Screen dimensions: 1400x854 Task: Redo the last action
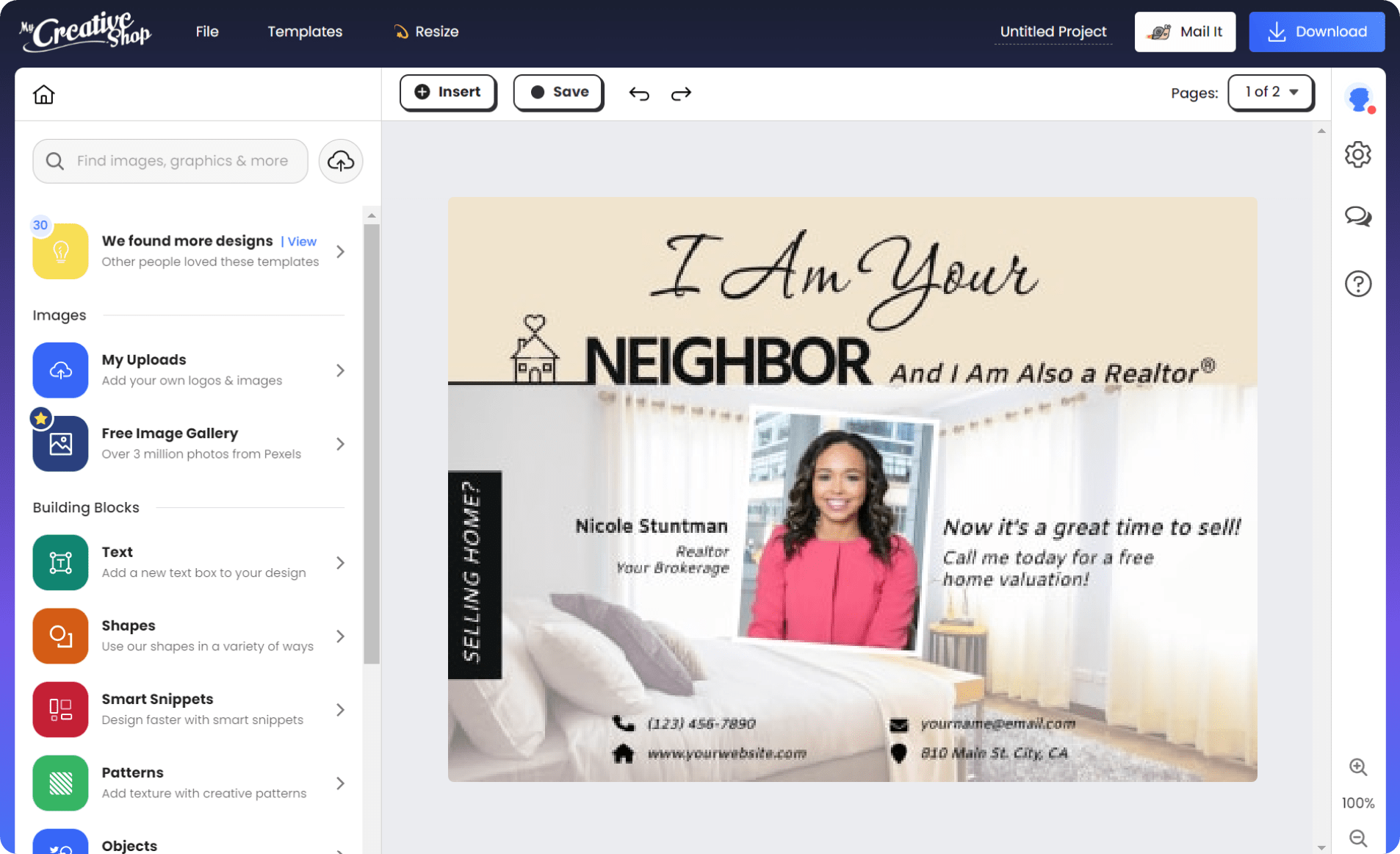[681, 93]
